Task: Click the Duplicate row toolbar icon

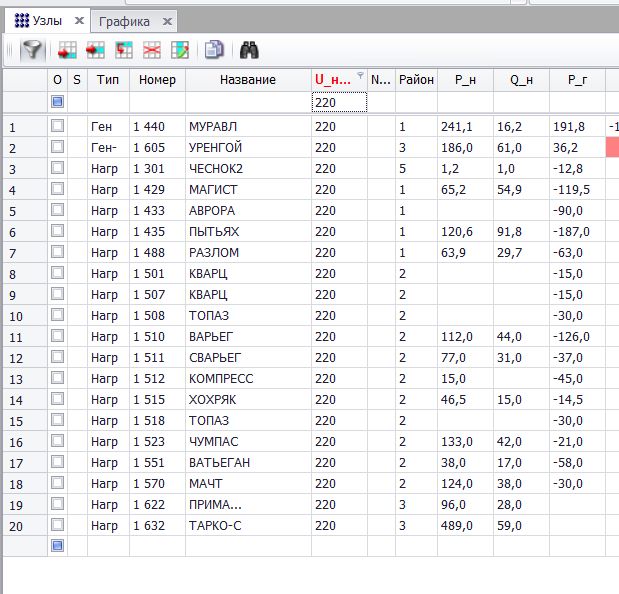Action: (x=124, y=49)
